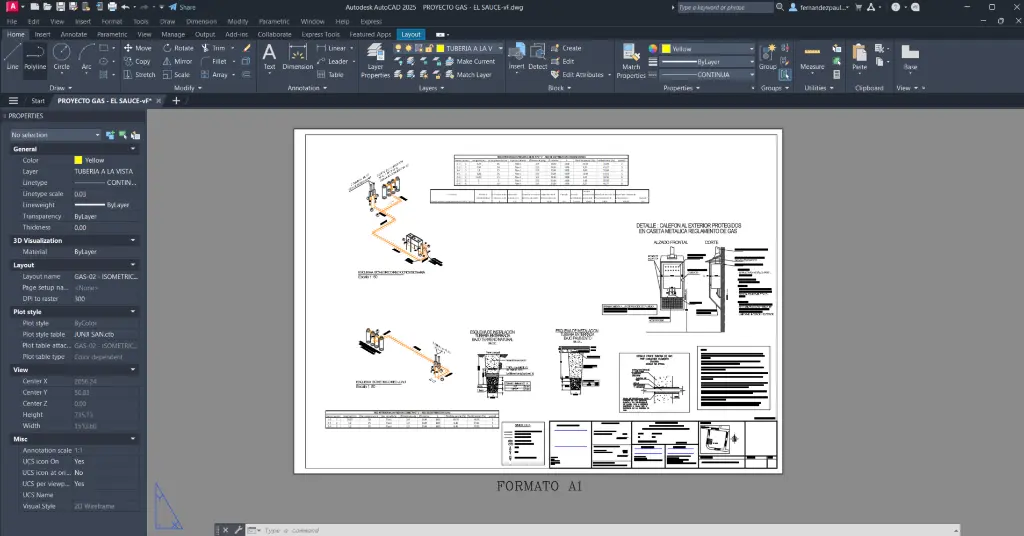Select the Measure utility
Viewport: 1024px width, 536px height.
pyautogui.click(x=812, y=56)
